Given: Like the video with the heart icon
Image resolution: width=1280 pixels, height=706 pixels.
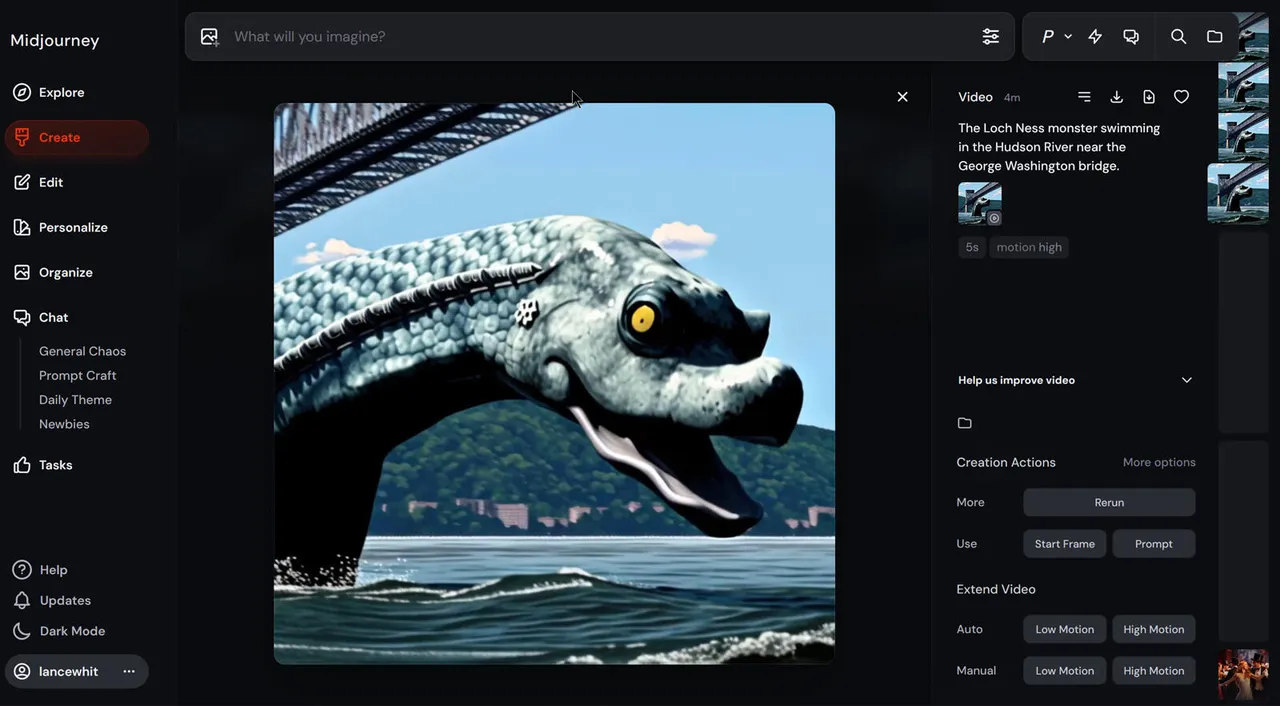Looking at the screenshot, I should (1181, 97).
